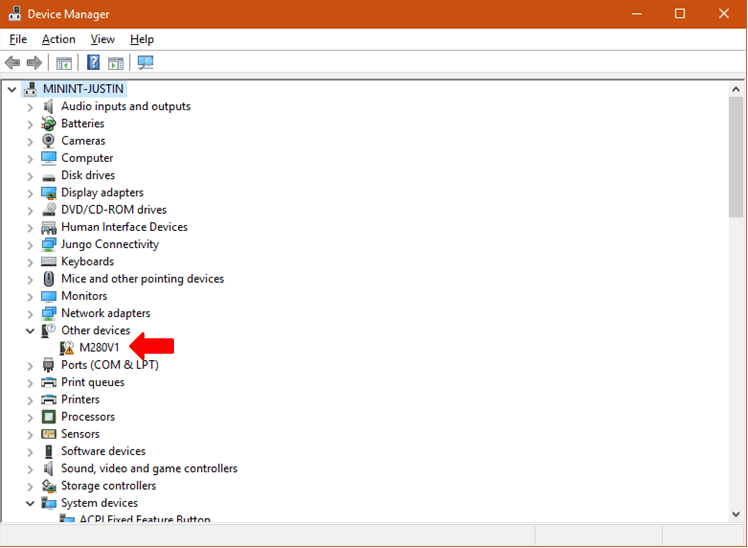Screen dimensions: 748x548
Task: Click the Processors chip icon
Action: 48,417
